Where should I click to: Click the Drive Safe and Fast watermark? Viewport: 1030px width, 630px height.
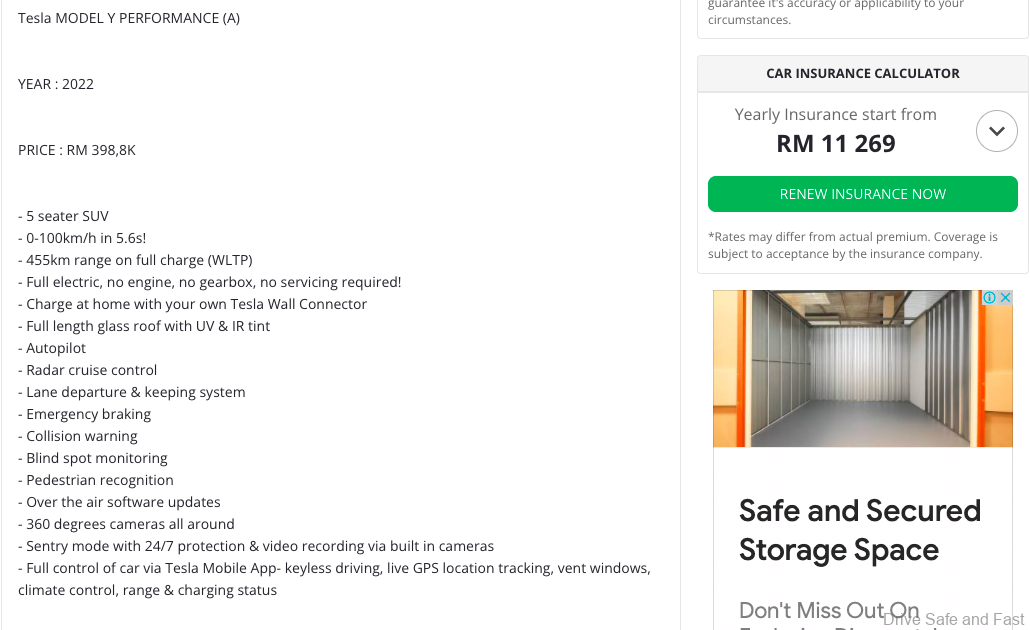953,620
